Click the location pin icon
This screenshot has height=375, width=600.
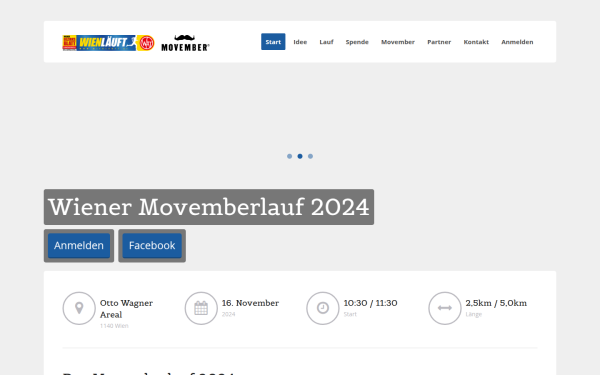79,308
